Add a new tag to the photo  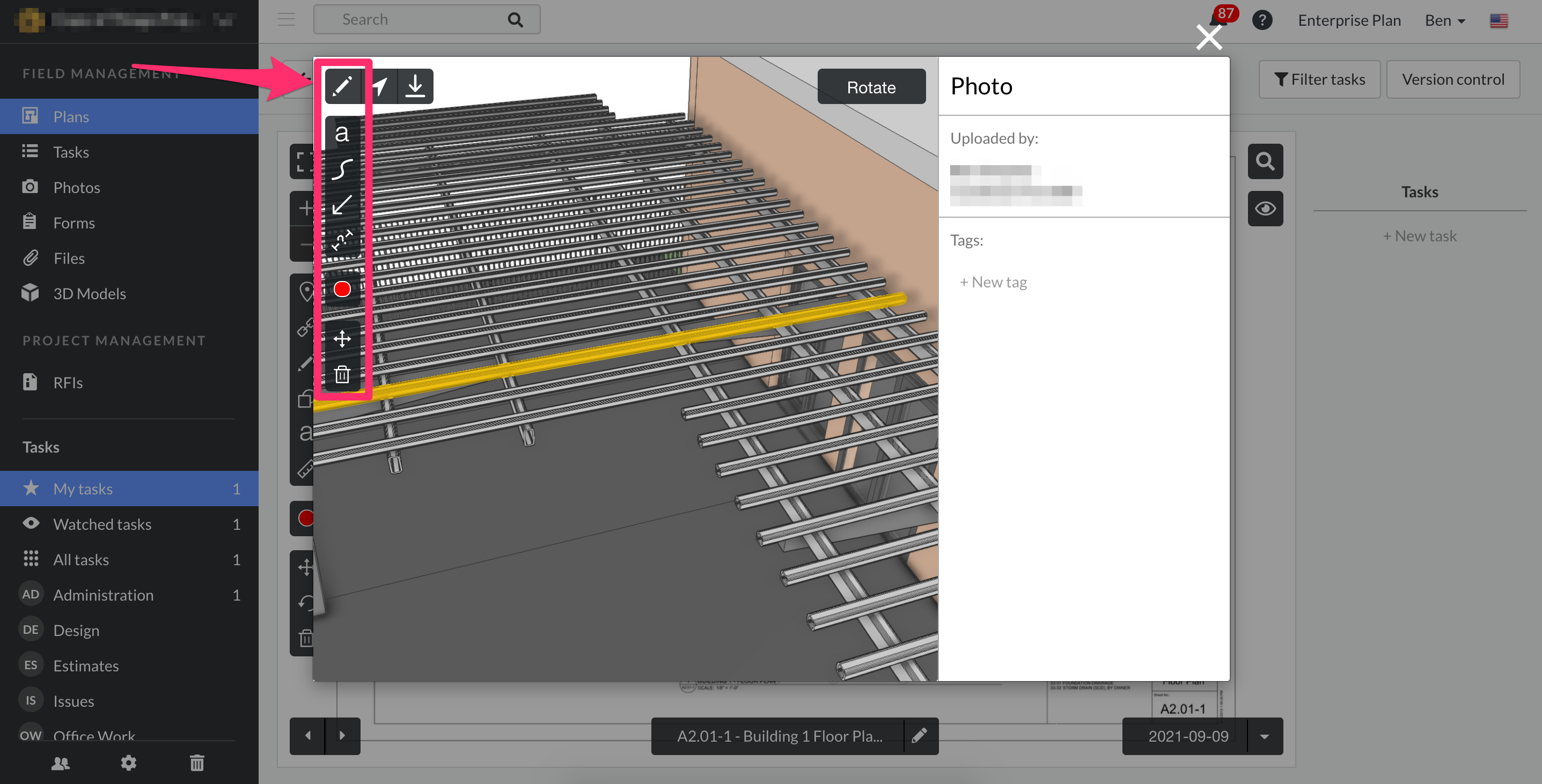click(x=993, y=282)
